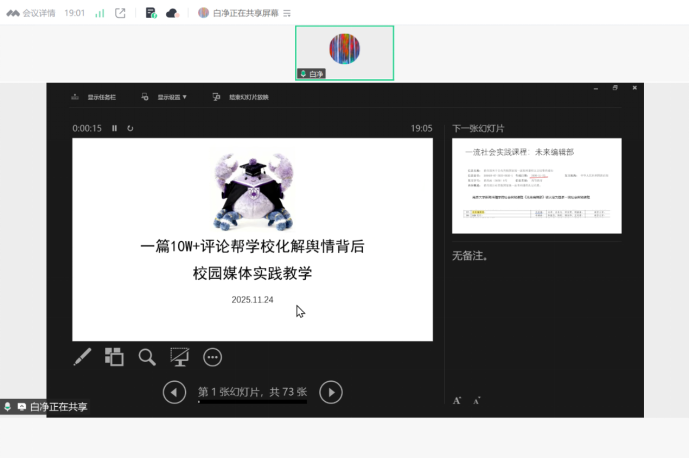Restart the presentation timer
690x459 pixels.
click(x=130, y=128)
